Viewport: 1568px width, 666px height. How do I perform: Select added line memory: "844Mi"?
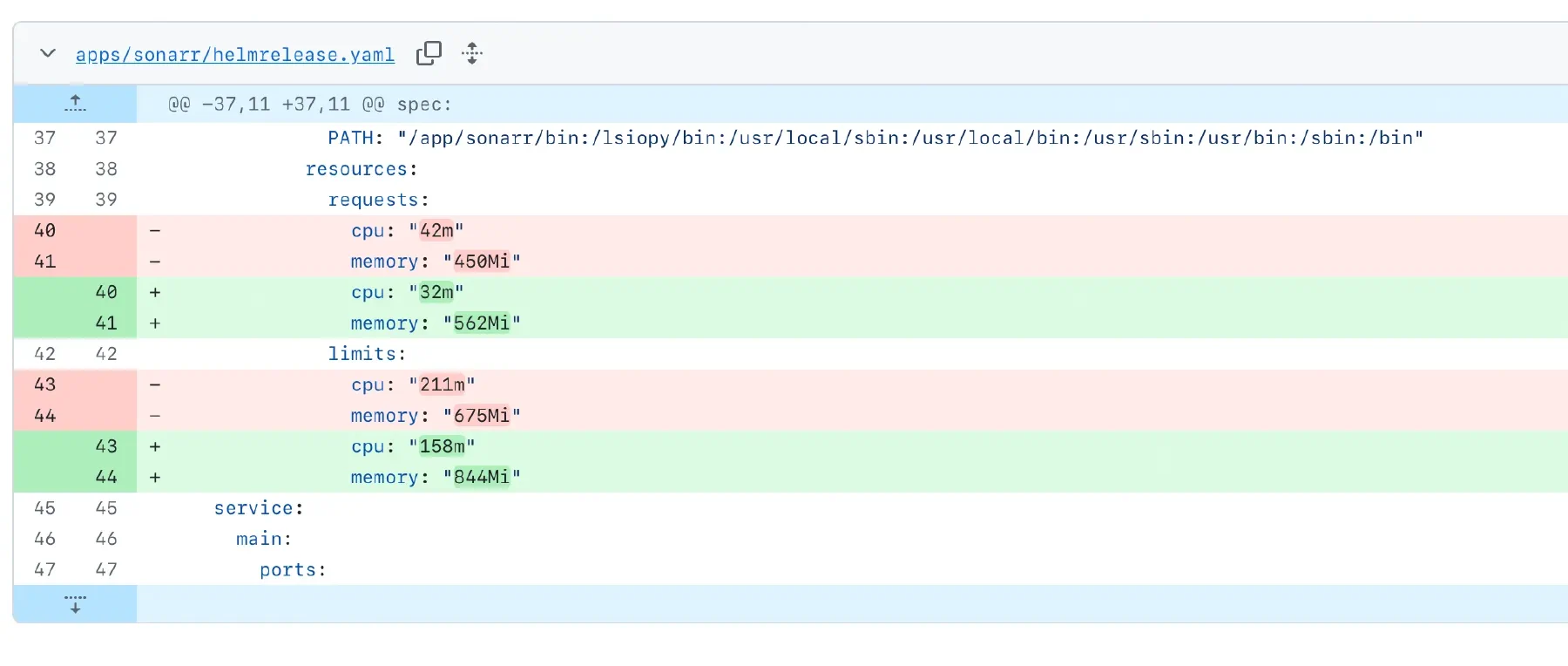[x=436, y=477]
